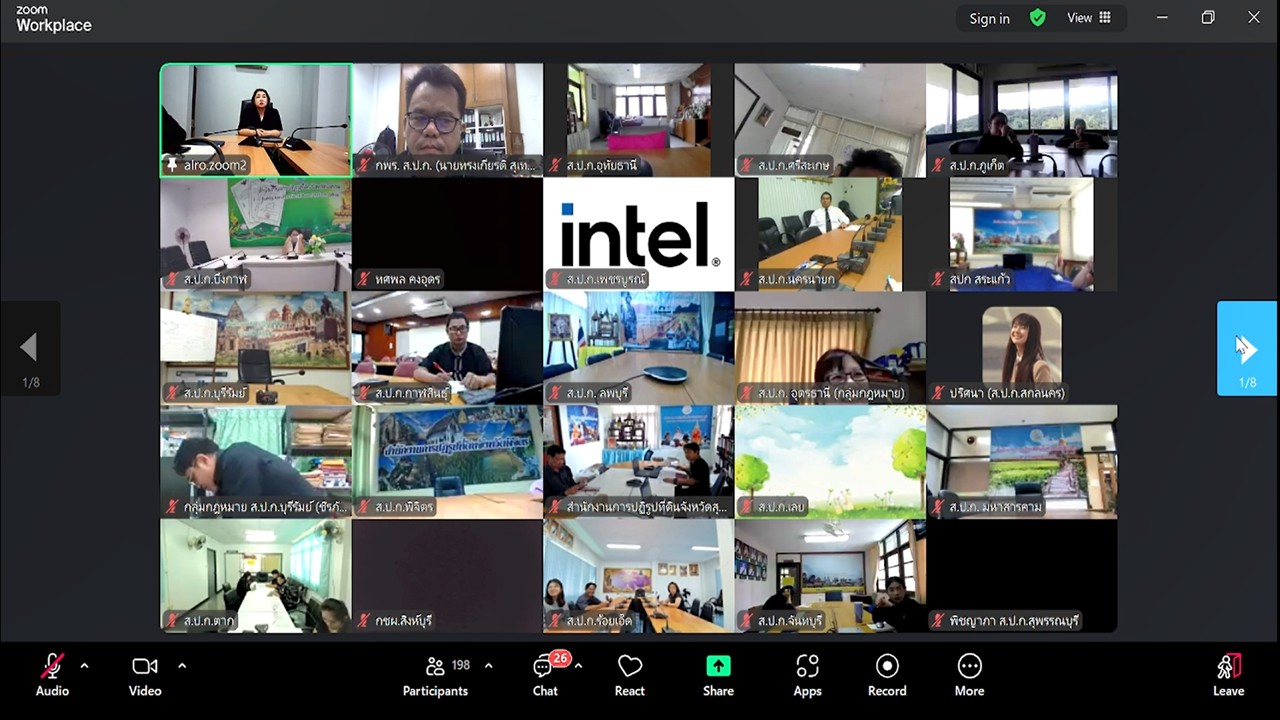Expand chat options caret
Screen dimensions: 1280x720
point(578,666)
